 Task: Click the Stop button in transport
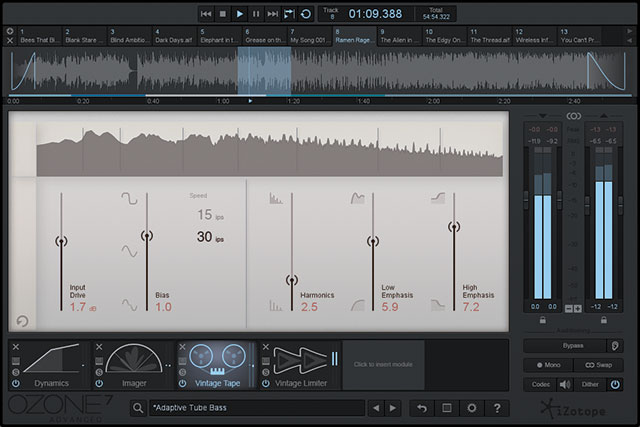(221, 13)
